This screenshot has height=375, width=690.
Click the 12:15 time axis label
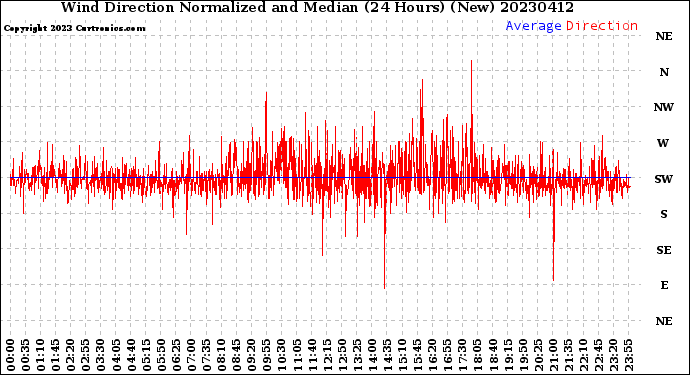click(327, 355)
